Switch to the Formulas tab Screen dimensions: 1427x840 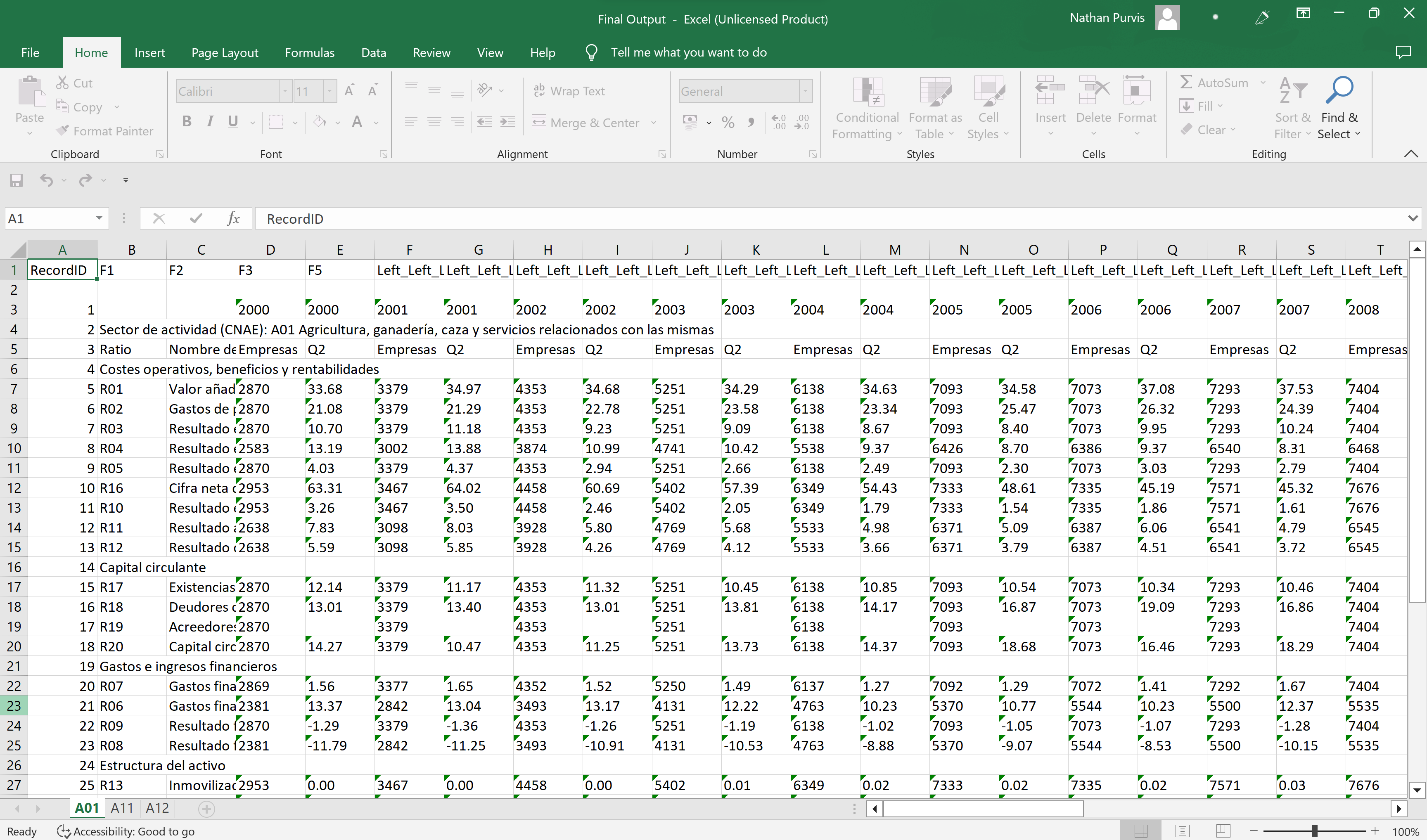(310, 52)
